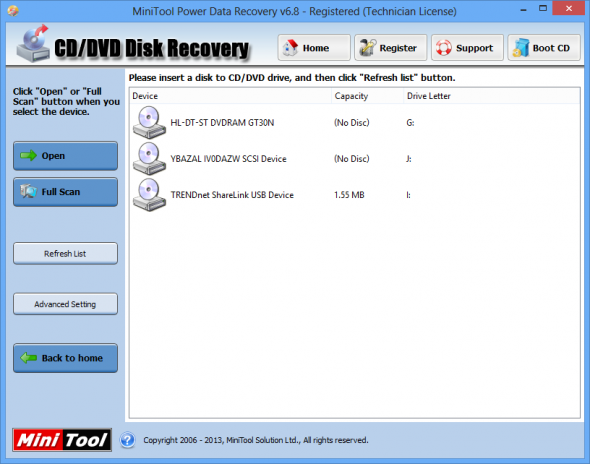
Task: Click the disc icon for YBAZAL SCSI Device
Action: pyautogui.click(x=149, y=158)
